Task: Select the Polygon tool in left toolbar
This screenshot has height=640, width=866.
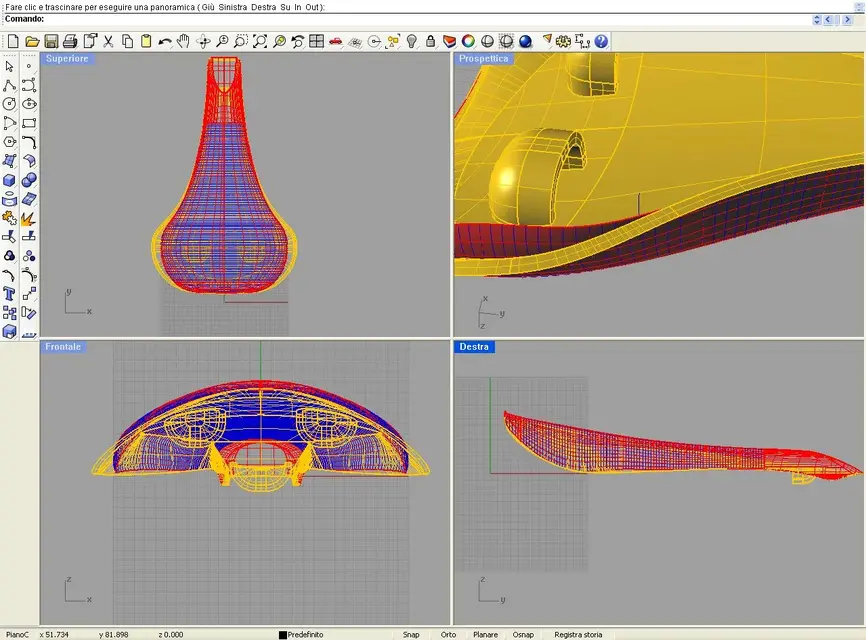Action: click(x=9, y=142)
